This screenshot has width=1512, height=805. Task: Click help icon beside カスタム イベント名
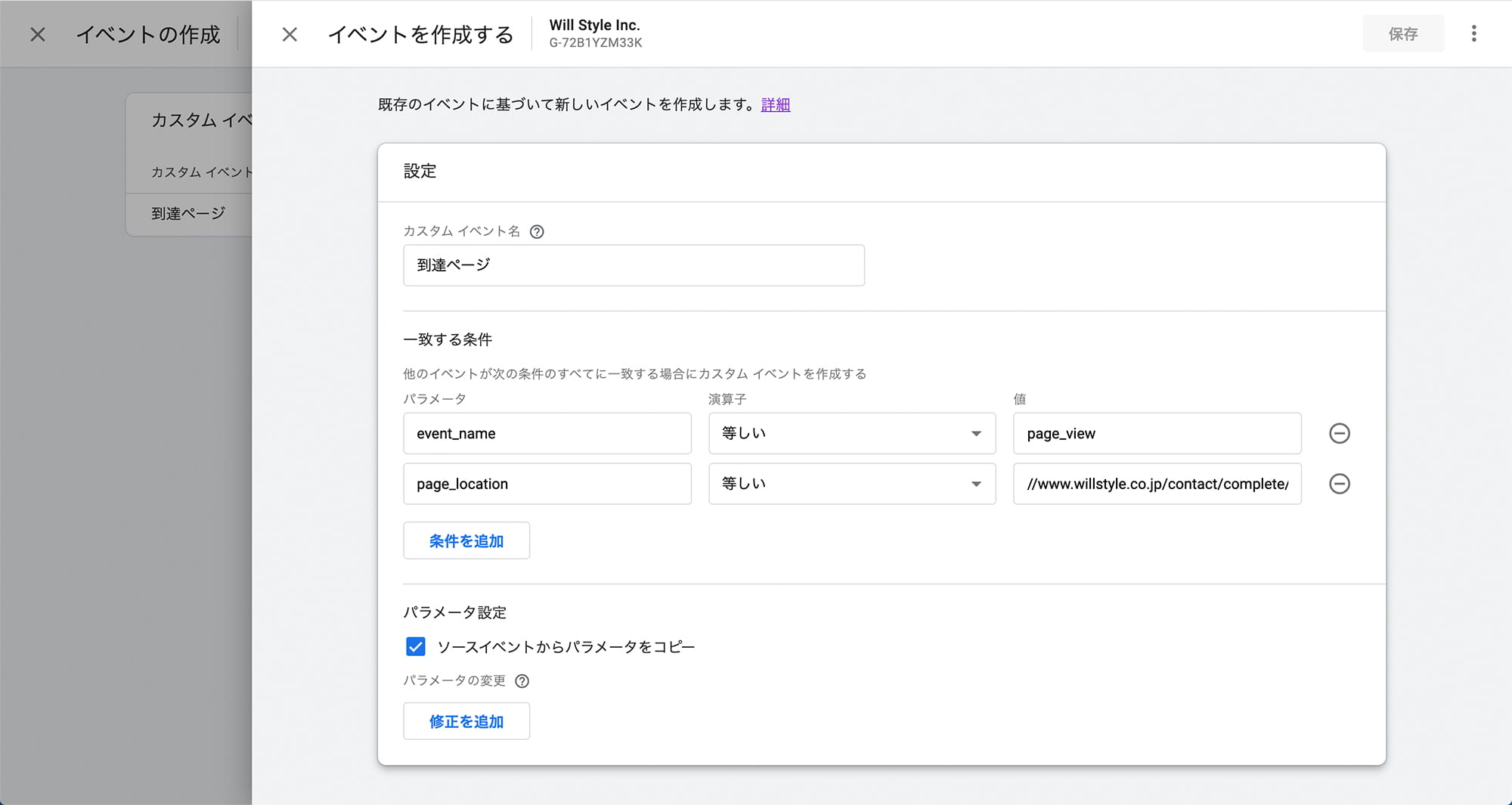click(x=537, y=232)
